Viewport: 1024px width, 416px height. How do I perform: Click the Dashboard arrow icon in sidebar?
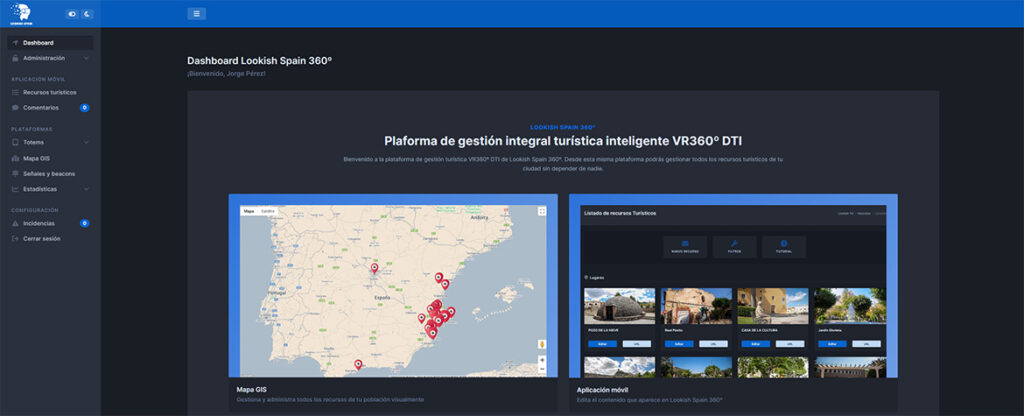pyautogui.click(x=15, y=42)
